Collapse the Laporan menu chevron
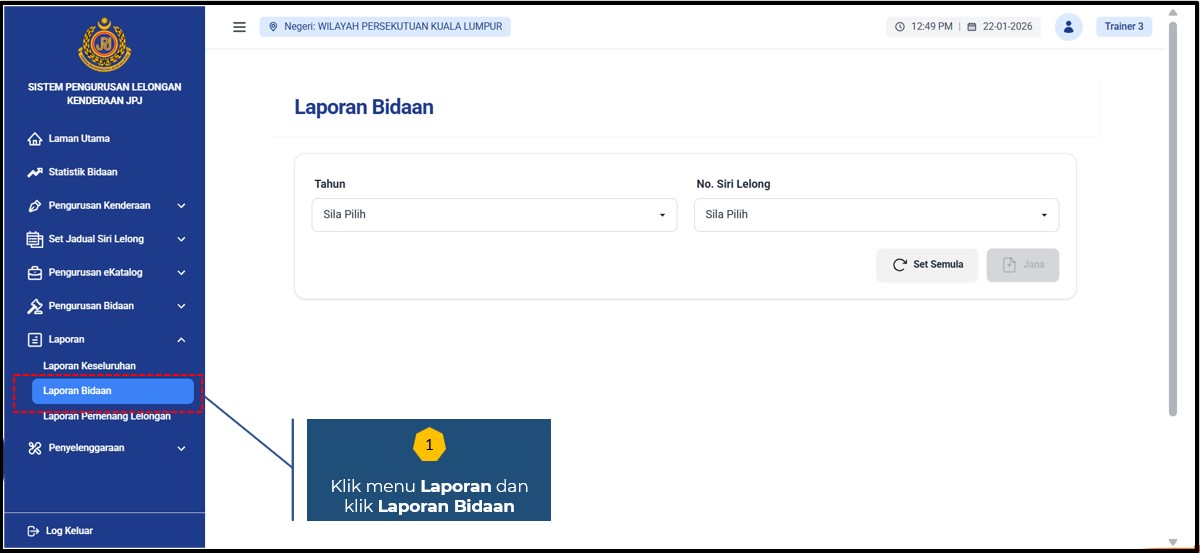 [181, 340]
